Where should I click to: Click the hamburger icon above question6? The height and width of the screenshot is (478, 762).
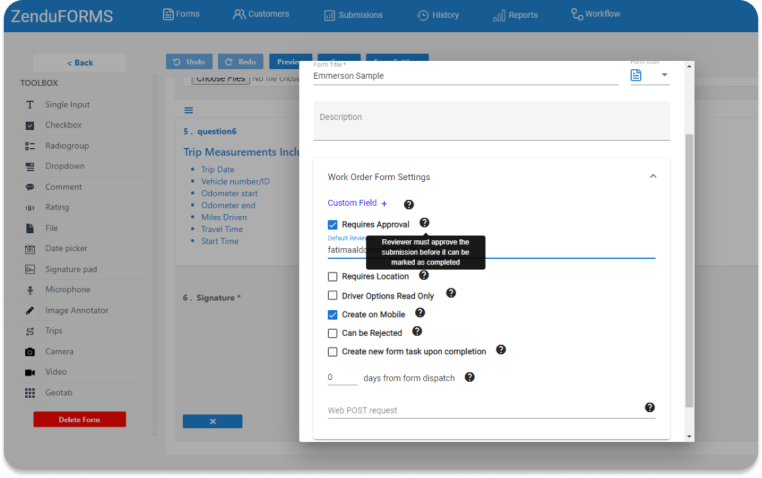tap(189, 110)
